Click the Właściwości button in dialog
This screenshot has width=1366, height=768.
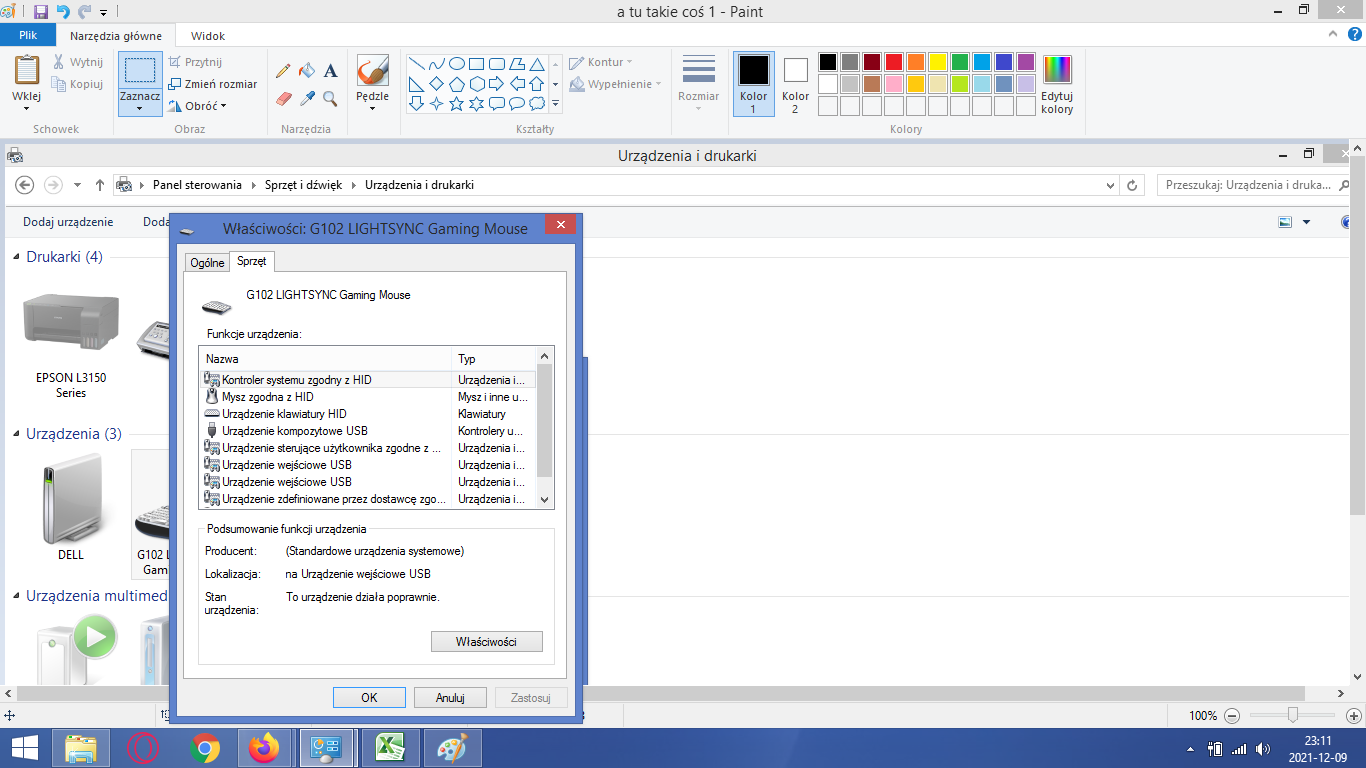coord(486,641)
